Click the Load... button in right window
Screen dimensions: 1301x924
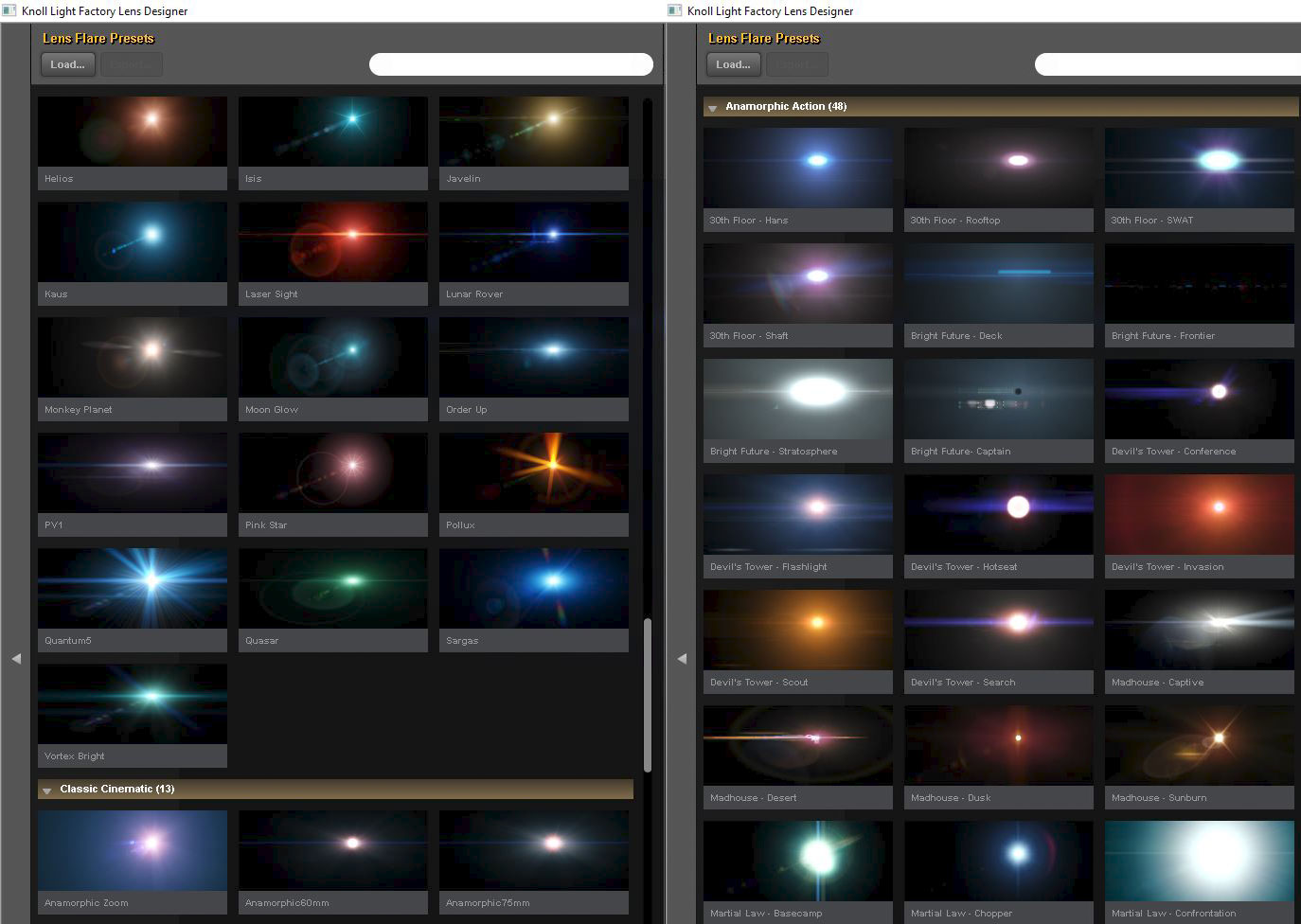733,64
